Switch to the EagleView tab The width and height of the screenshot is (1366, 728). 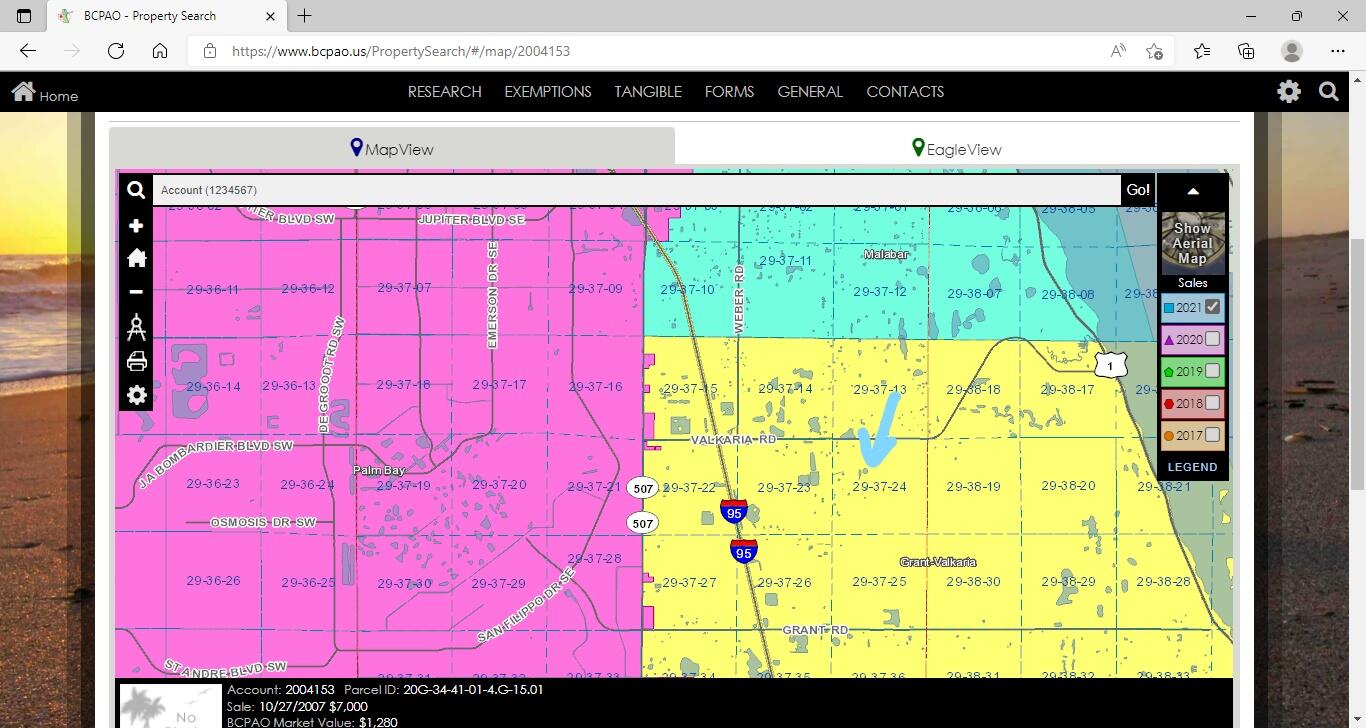point(957,149)
